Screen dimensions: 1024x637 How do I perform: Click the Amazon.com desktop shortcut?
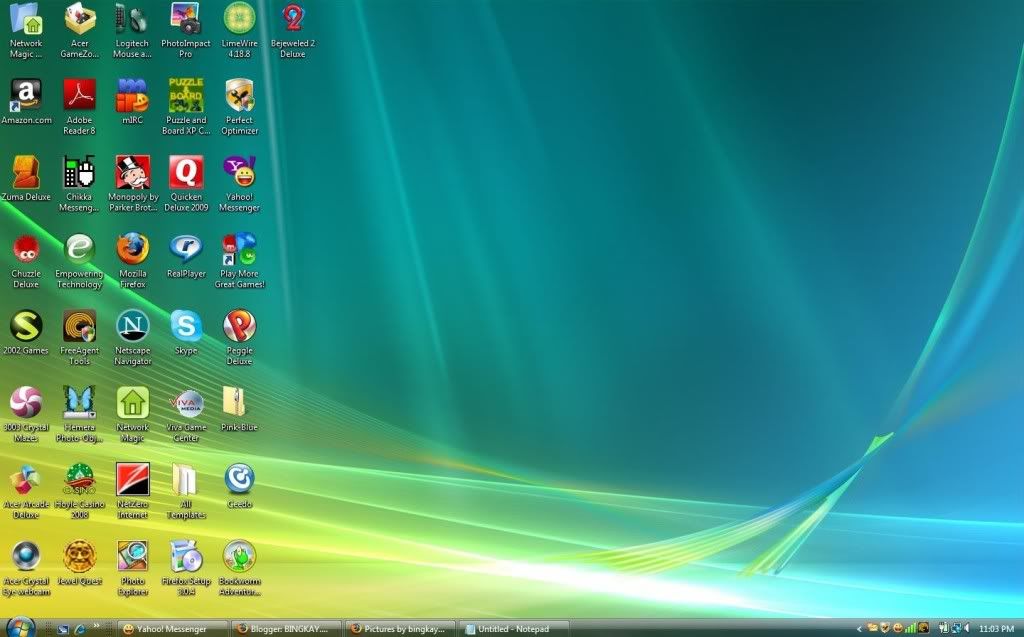click(x=26, y=102)
